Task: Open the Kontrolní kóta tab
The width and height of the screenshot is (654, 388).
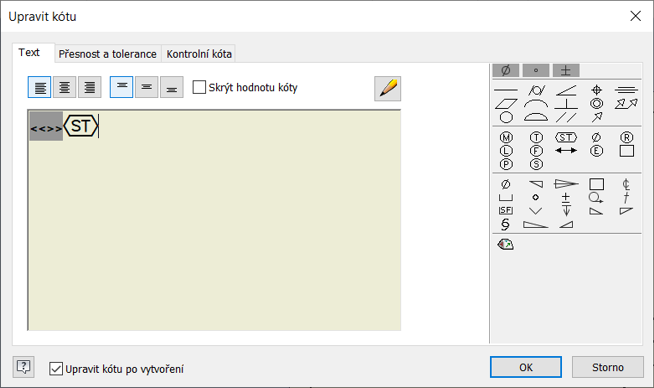Action: (x=199, y=54)
